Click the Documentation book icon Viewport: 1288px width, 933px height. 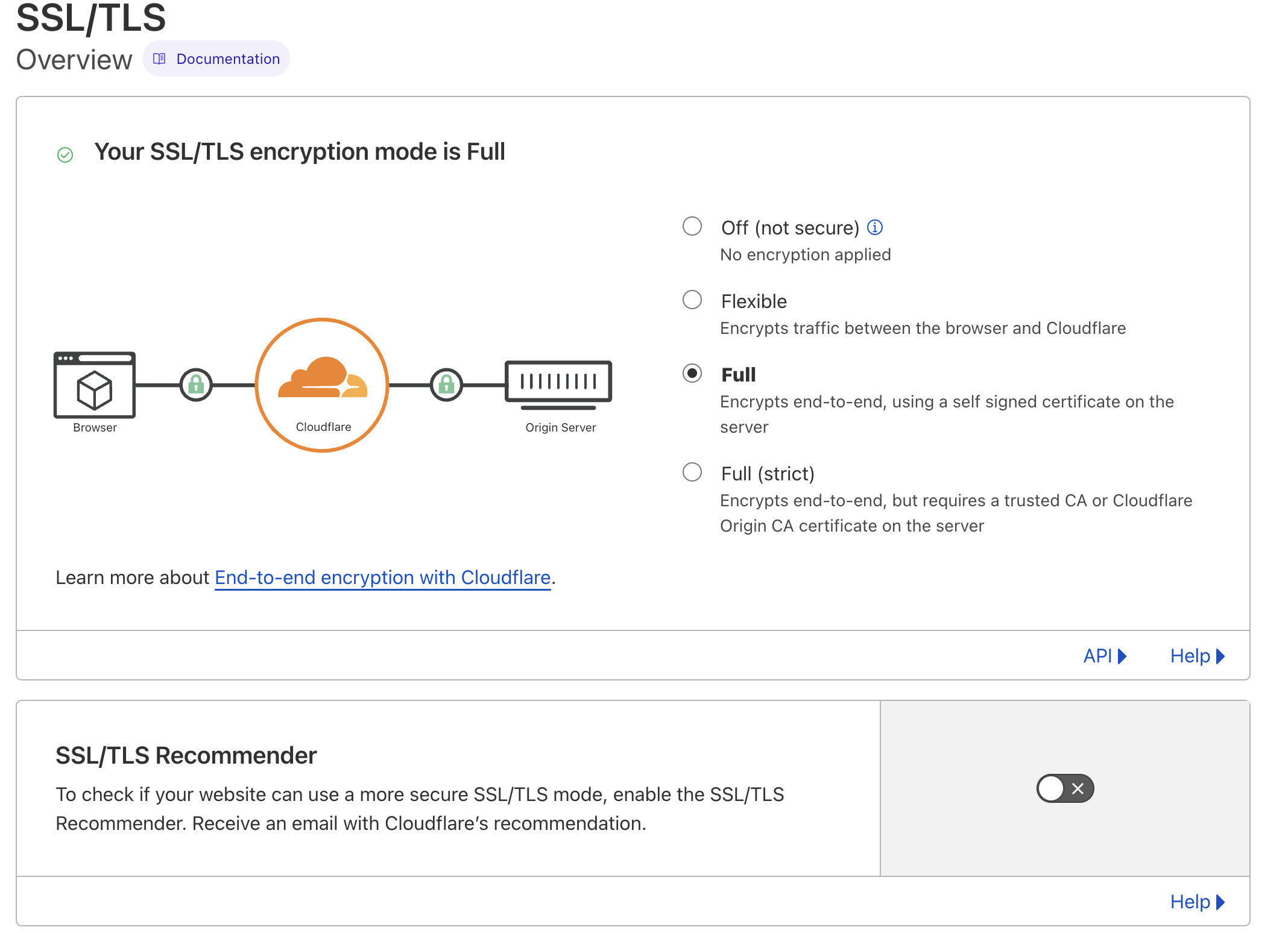159,58
